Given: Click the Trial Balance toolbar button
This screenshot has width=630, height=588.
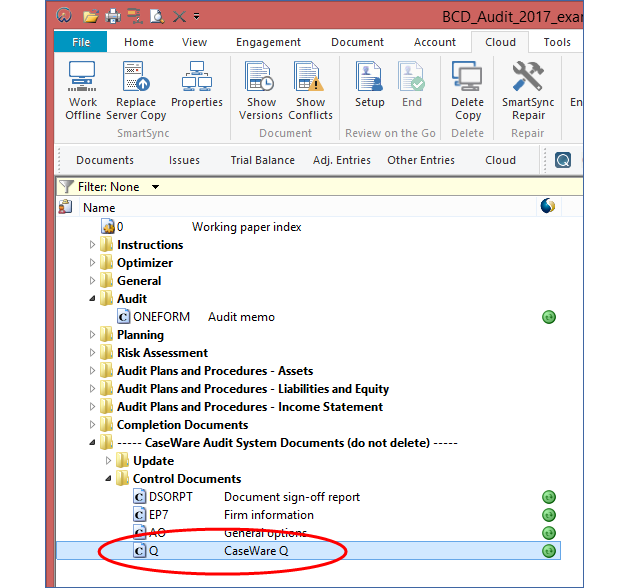Looking at the screenshot, I should coord(262,160).
